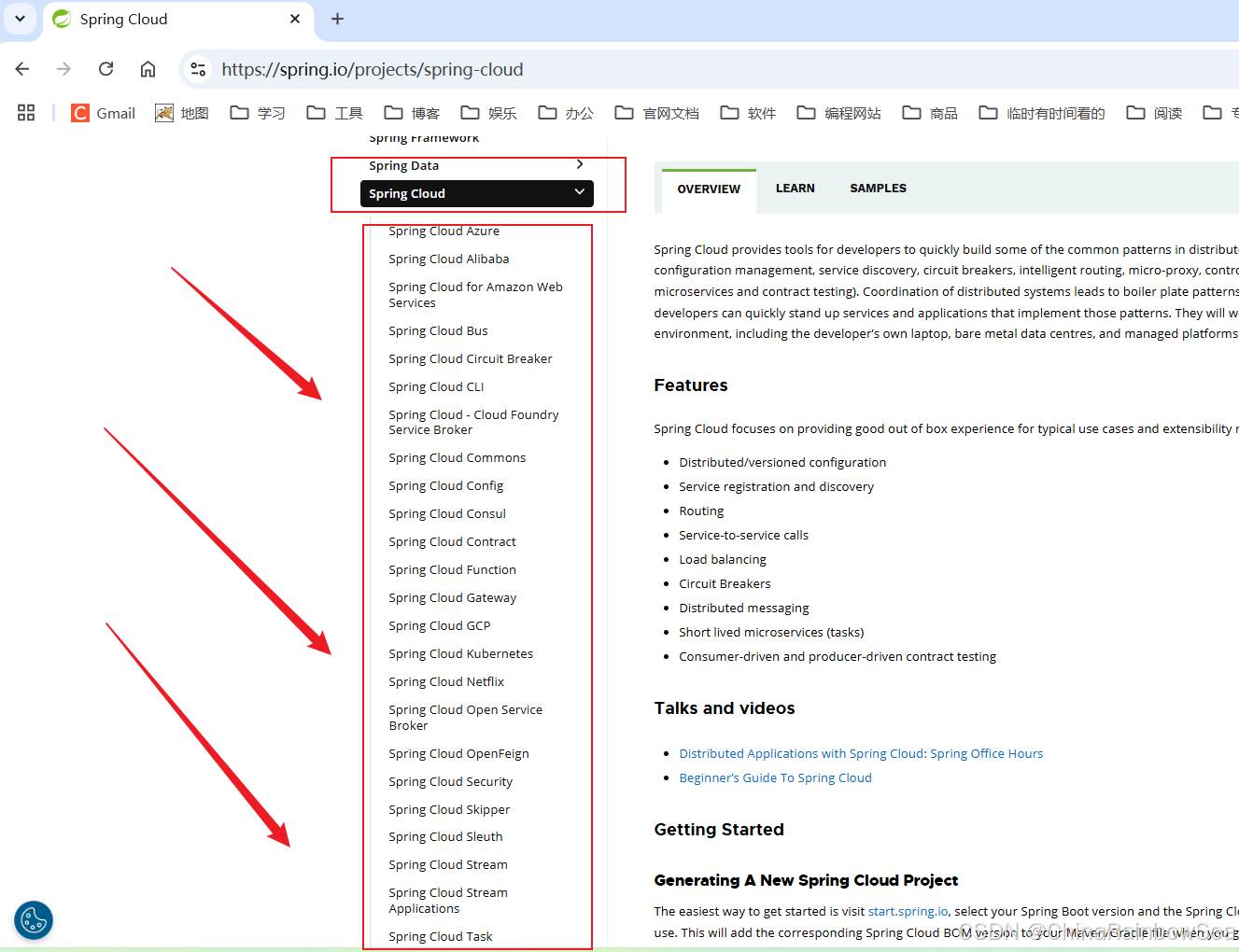Open Spring Cloud Open Service Broker
1239x952 pixels.
point(466,718)
